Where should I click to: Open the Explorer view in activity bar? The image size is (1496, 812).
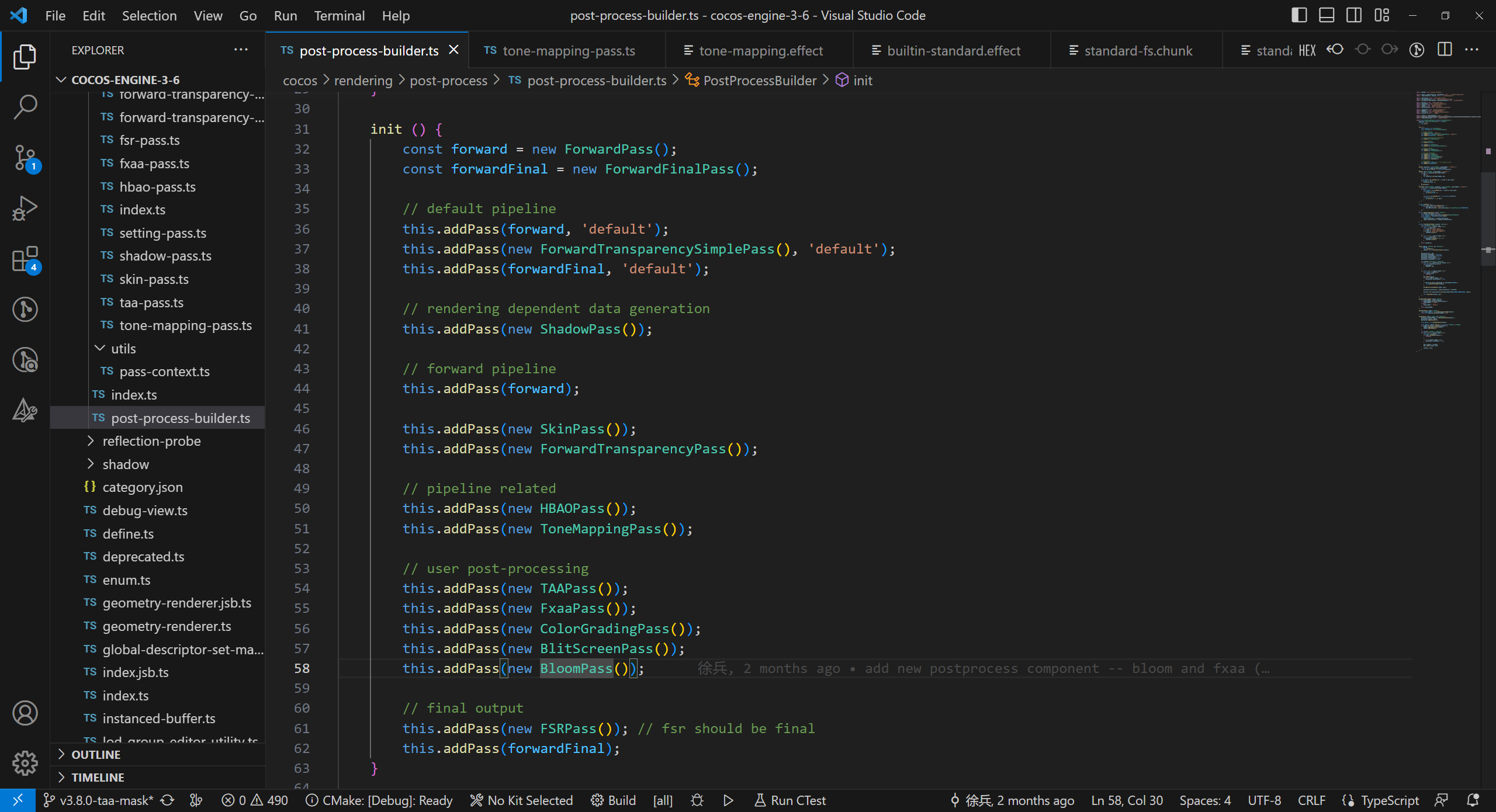pyautogui.click(x=25, y=57)
